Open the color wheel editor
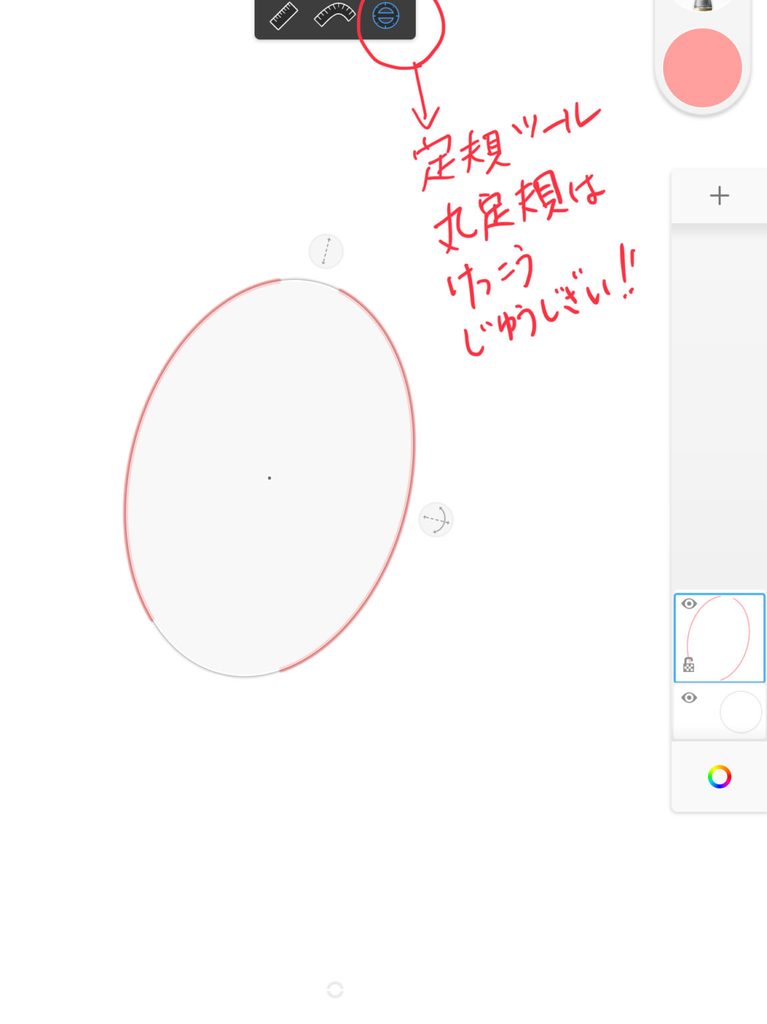Screen dimensions: 767x1024 pos(719,776)
